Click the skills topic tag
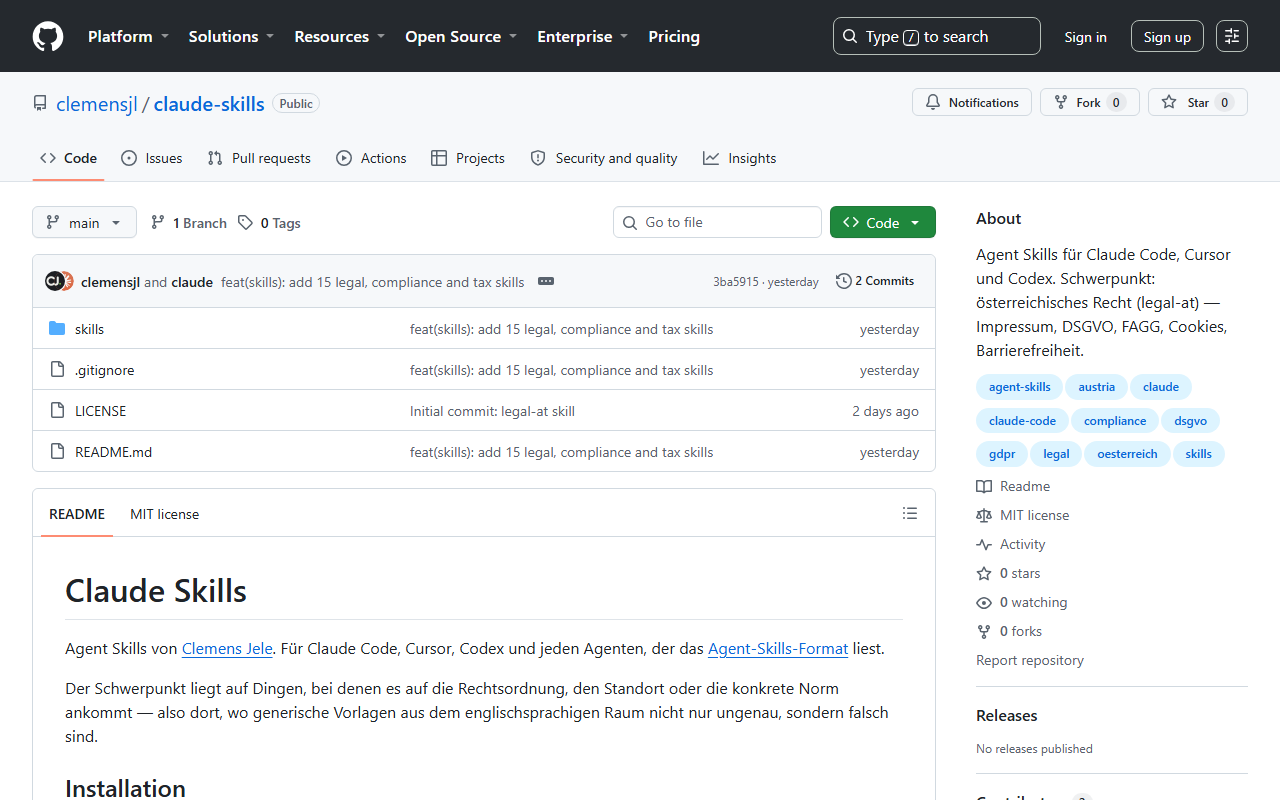The width and height of the screenshot is (1280, 800). click(1199, 454)
